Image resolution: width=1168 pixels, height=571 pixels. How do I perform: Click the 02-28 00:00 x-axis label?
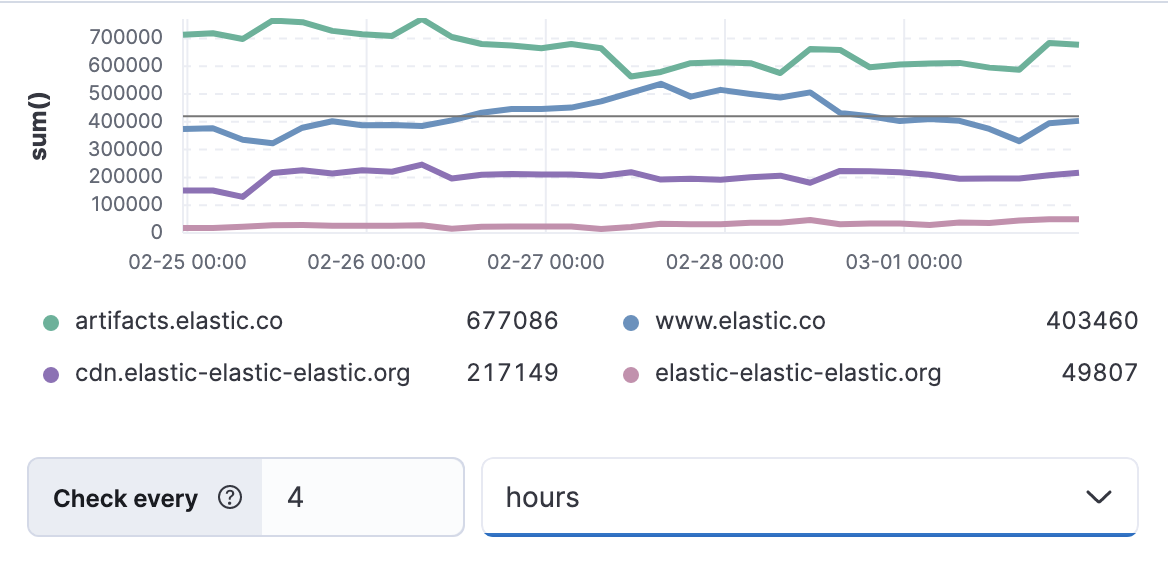pos(725,263)
